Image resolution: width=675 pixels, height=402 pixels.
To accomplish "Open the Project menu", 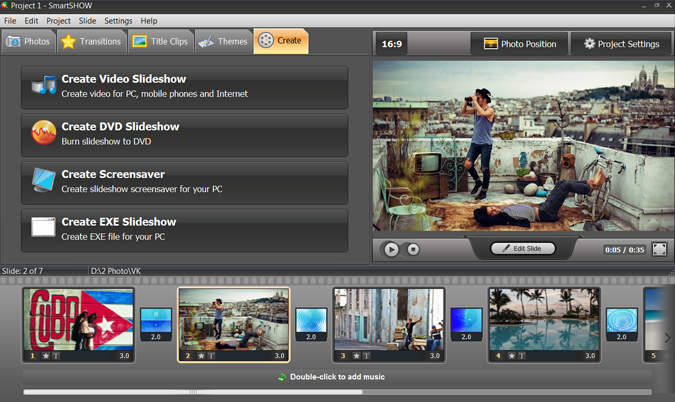I will [x=59, y=21].
